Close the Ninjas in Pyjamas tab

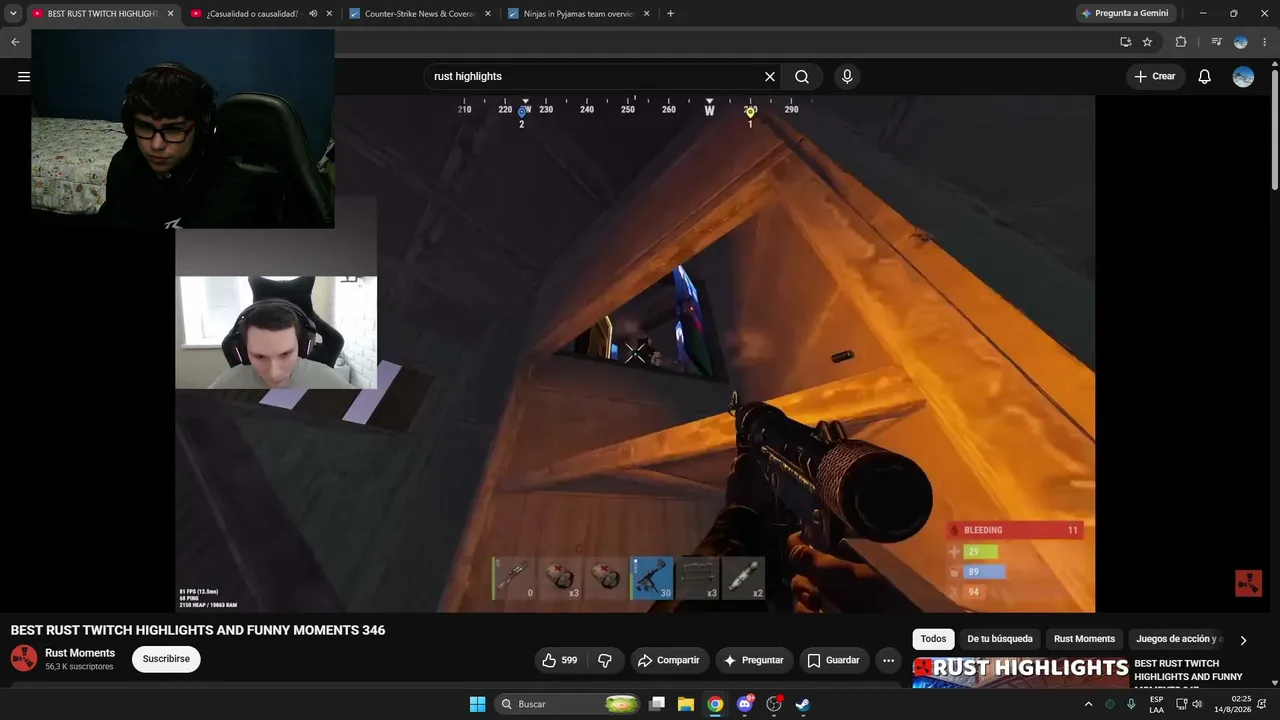(x=646, y=14)
